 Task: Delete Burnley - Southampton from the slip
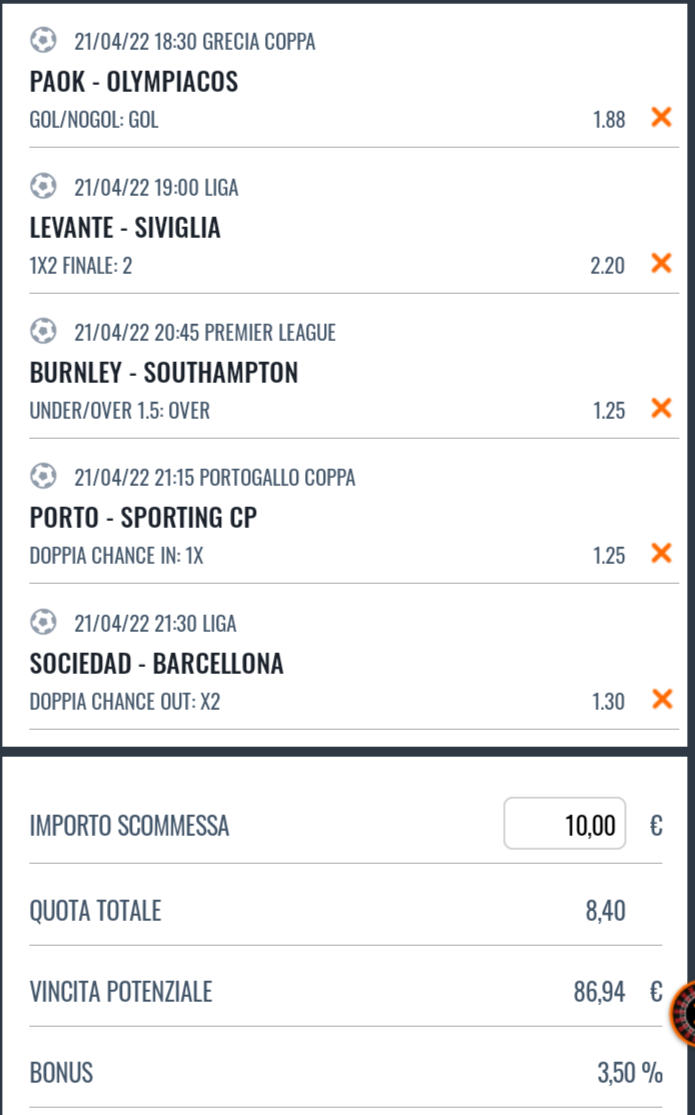[x=661, y=408]
